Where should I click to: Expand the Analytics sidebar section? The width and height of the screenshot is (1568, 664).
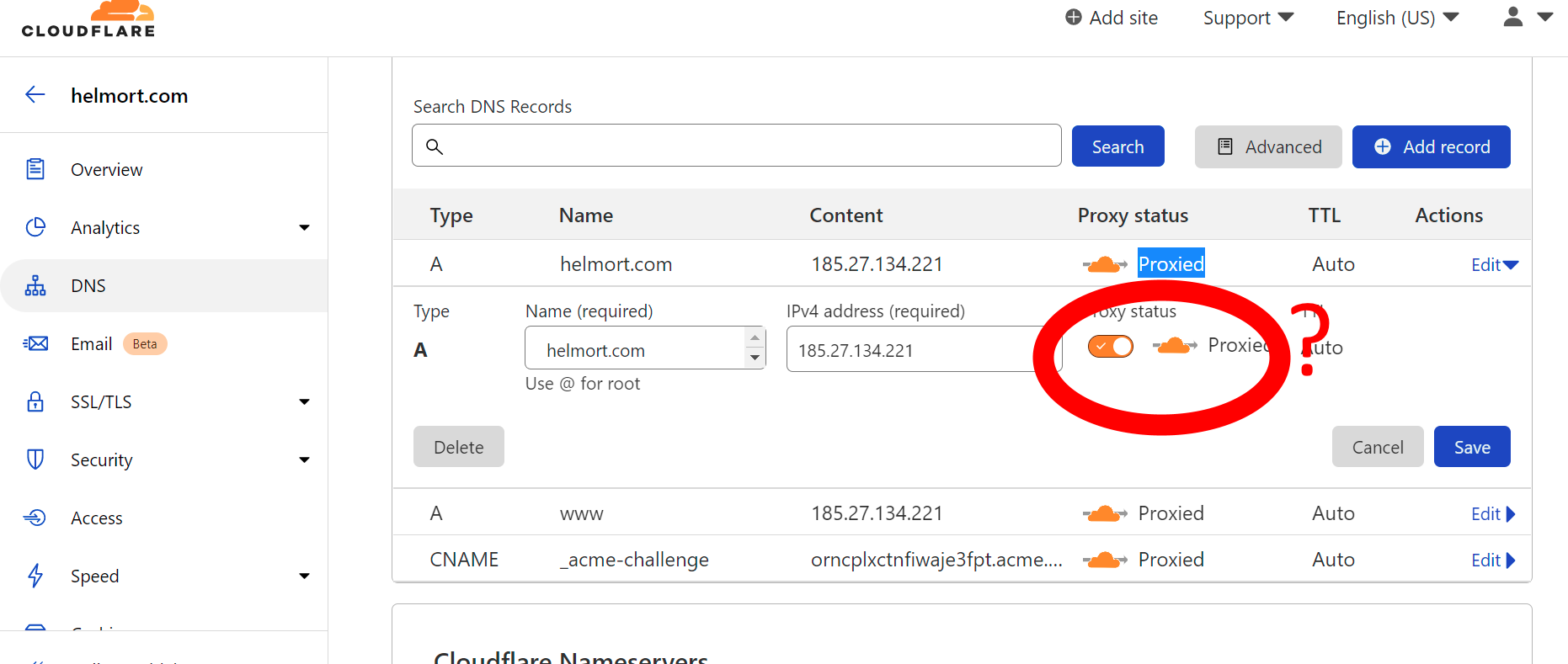pos(304,227)
